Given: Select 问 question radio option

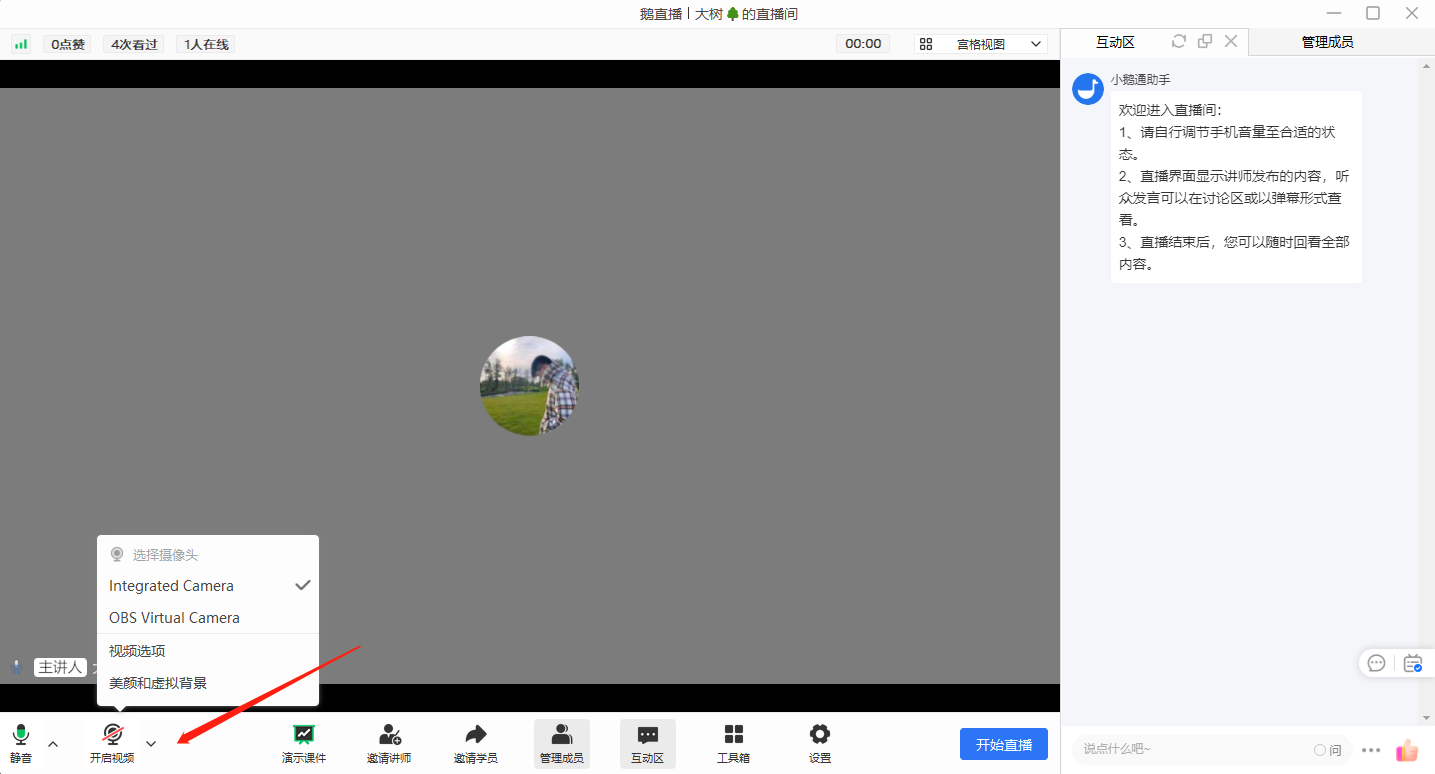Looking at the screenshot, I should coord(1328,750).
